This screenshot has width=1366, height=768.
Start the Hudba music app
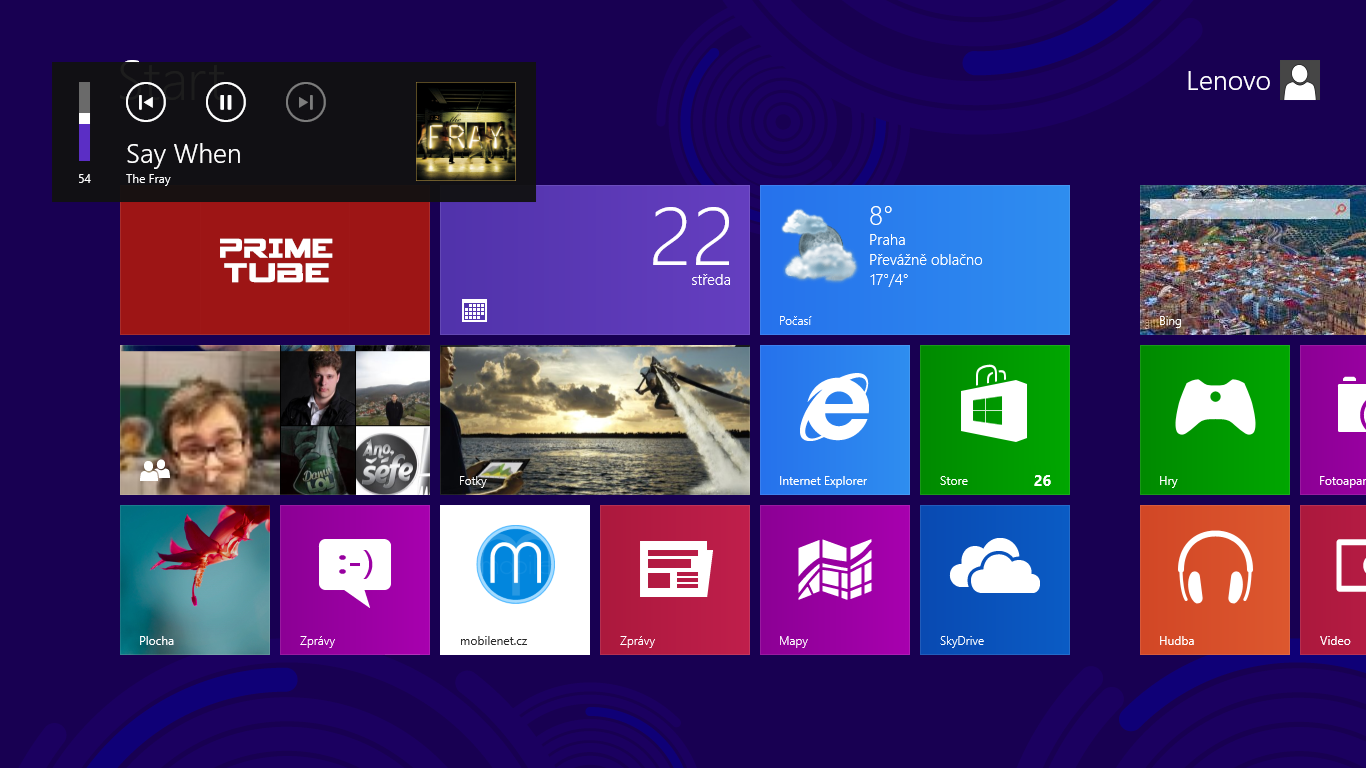pos(1214,580)
